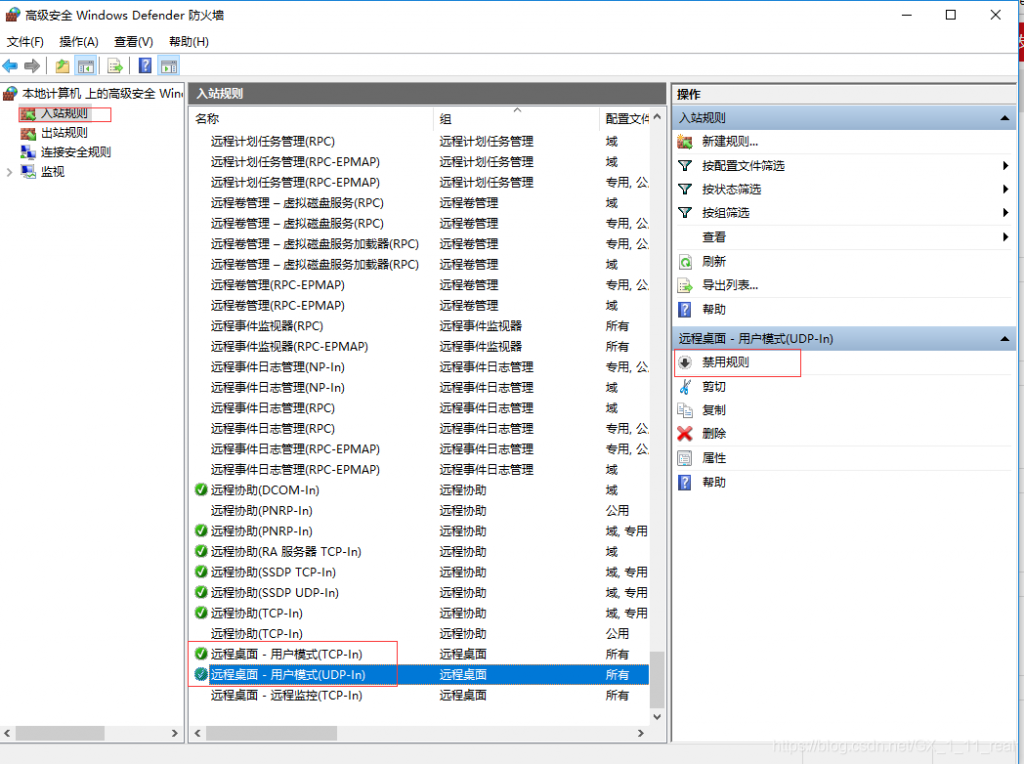This screenshot has height=764, width=1024.
Task: Click the rules list horizontal scrollbar thumb
Action: click(x=272, y=733)
